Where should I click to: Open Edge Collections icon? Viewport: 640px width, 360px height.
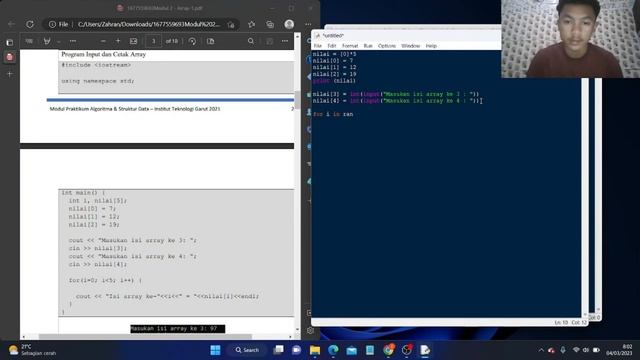coord(270,24)
